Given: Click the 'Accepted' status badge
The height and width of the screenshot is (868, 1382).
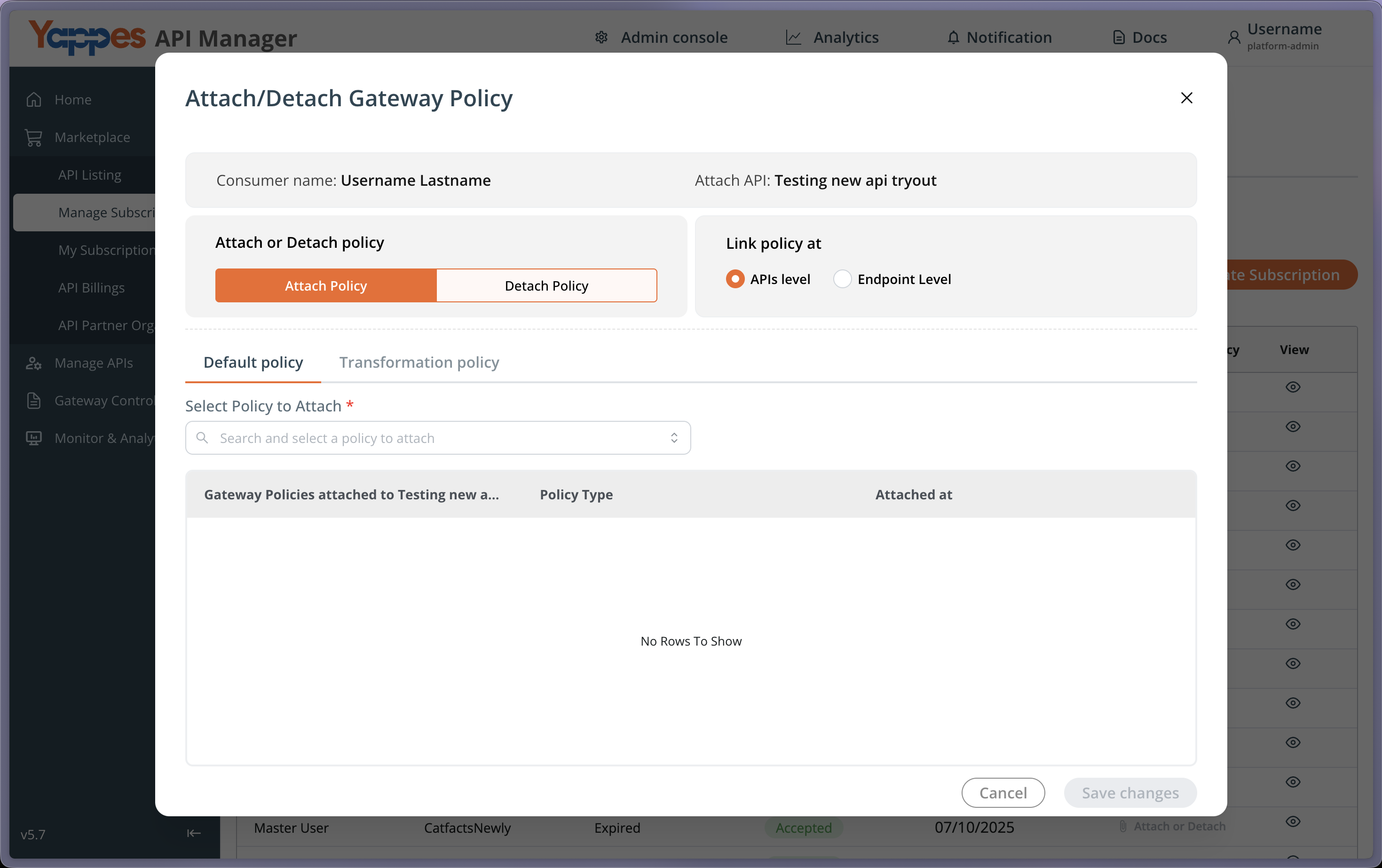Looking at the screenshot, I should coord(804,828).
